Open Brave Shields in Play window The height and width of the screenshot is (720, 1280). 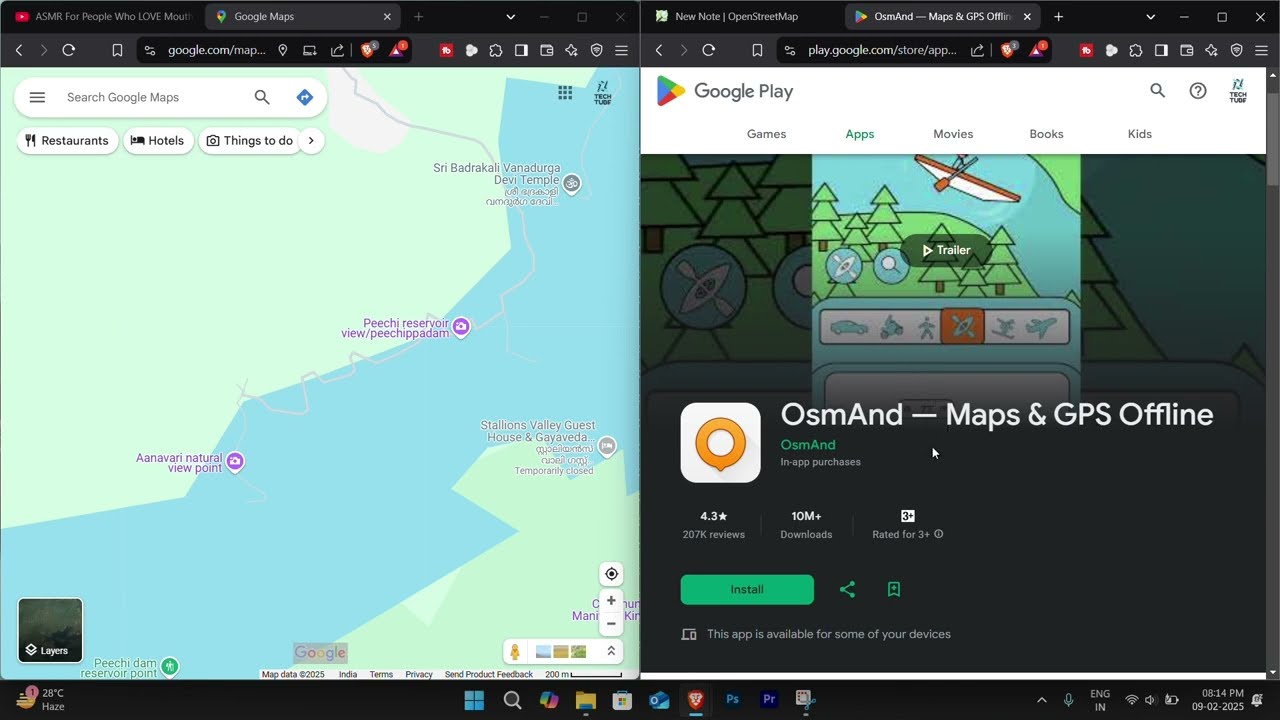(1008, 50)
